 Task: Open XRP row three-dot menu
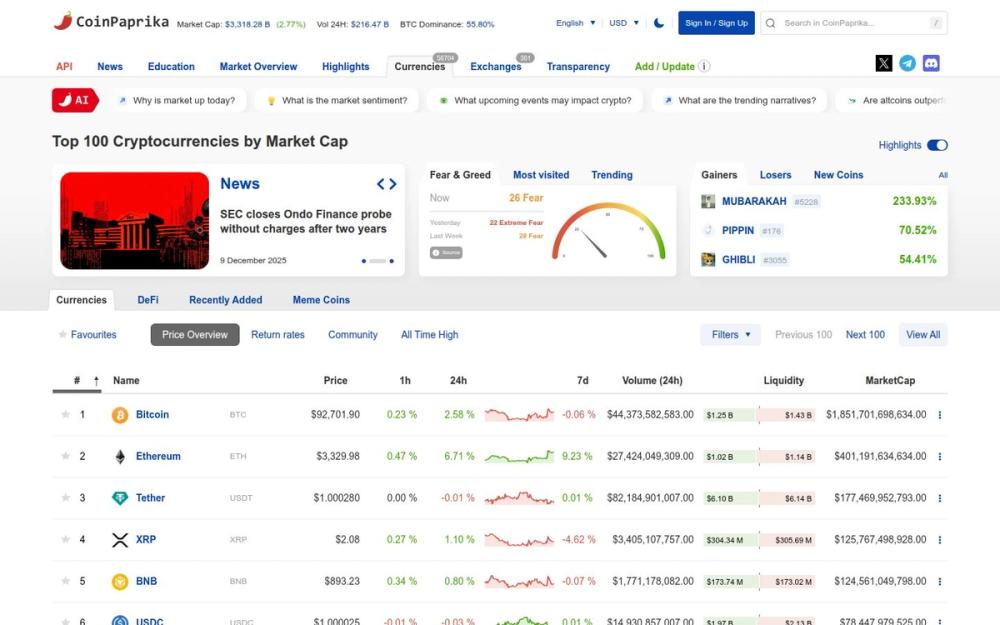tap(939, 540)
